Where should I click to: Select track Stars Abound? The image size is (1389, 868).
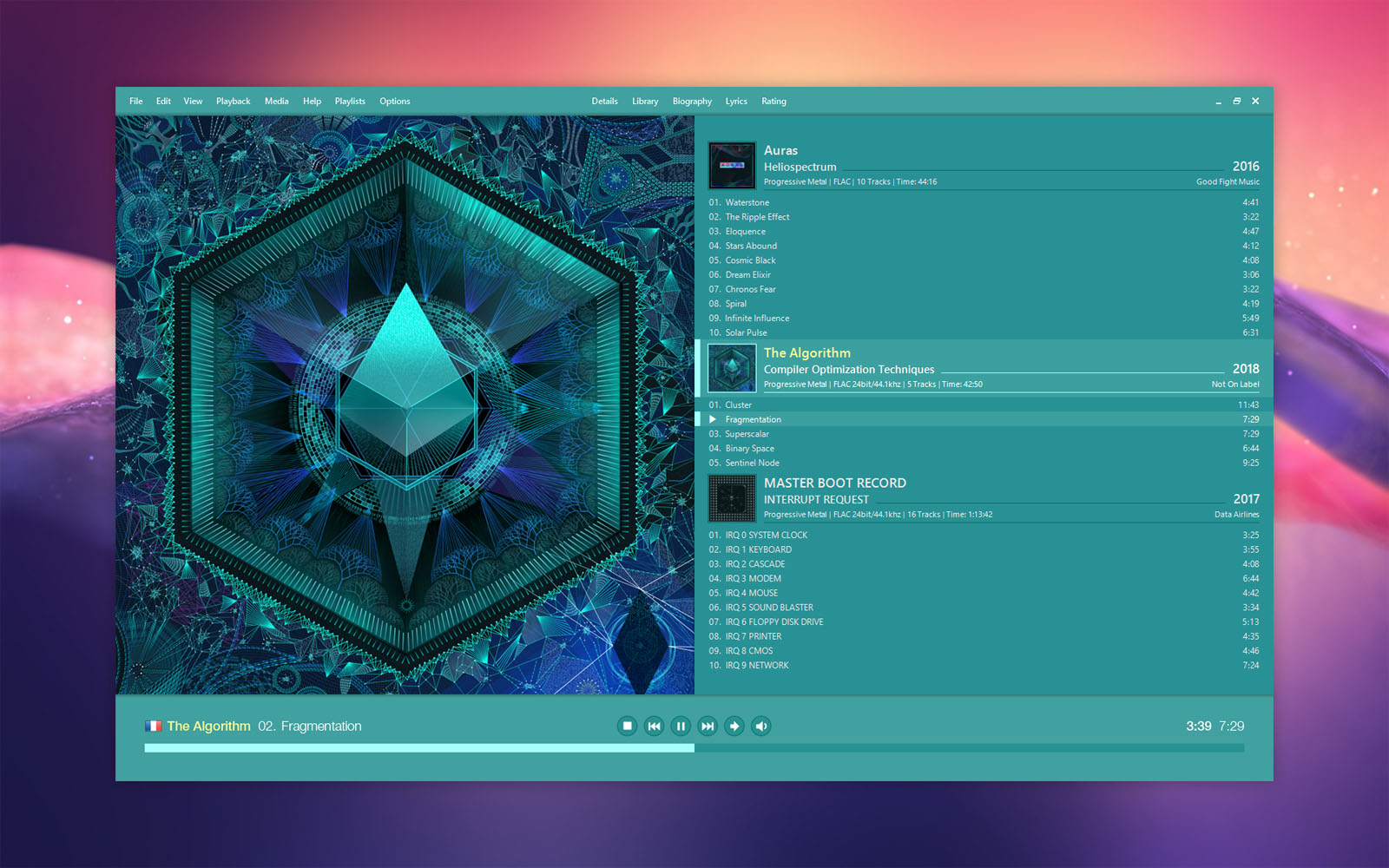point(984,246)
